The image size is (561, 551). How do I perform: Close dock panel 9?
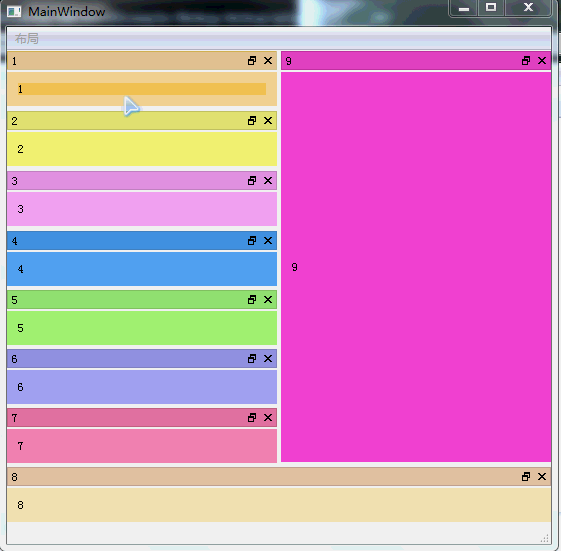click(542, 61)
